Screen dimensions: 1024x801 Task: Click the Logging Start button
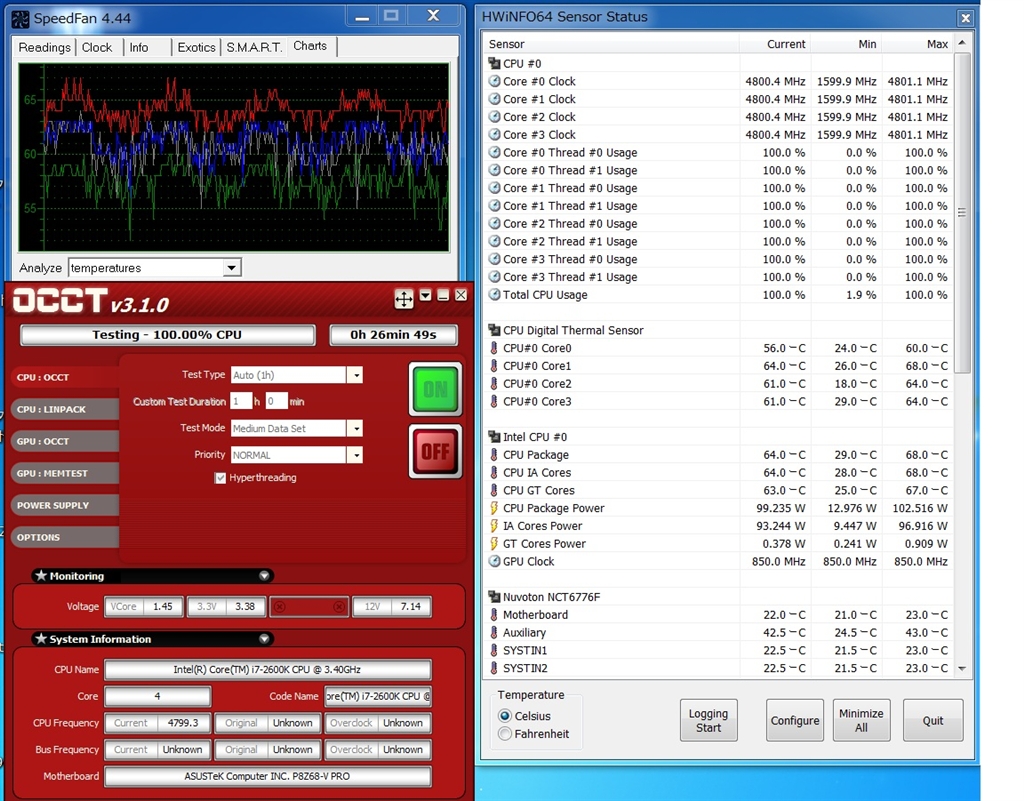(708, 721)
